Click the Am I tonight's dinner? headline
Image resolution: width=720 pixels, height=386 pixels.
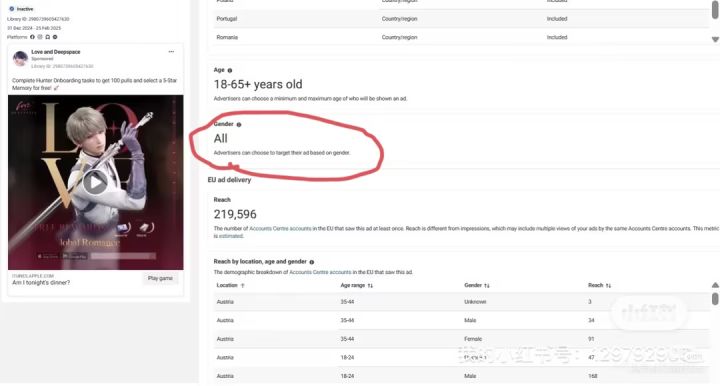point(41,283)
